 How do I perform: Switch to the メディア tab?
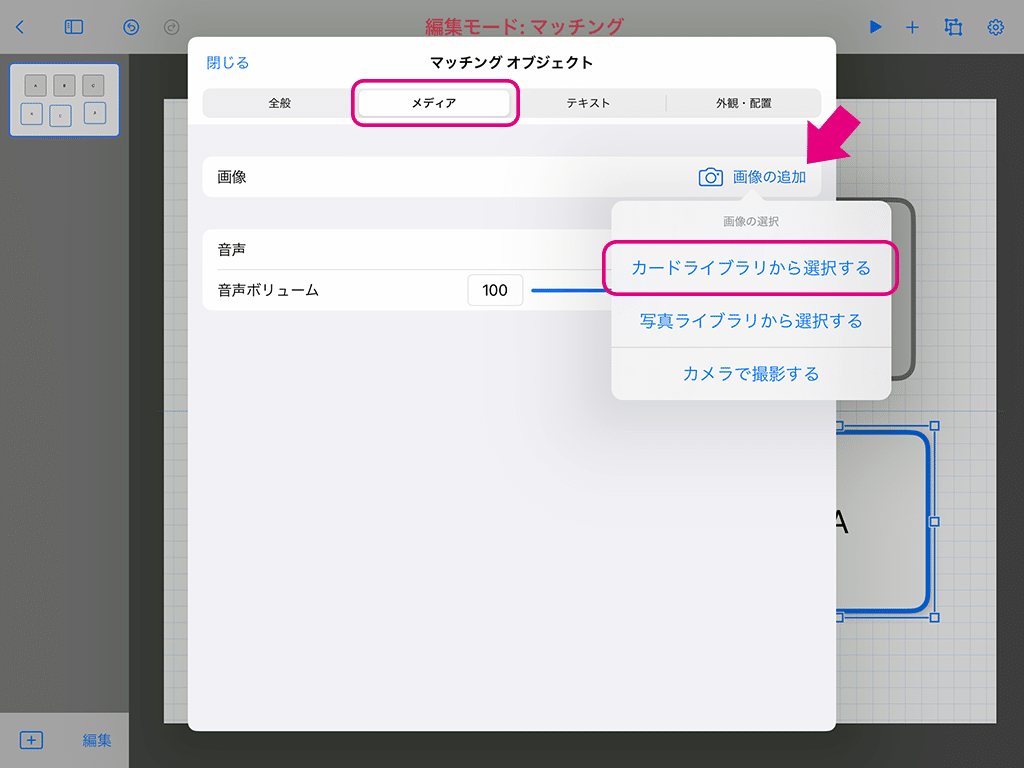click(x=434, y=103)
